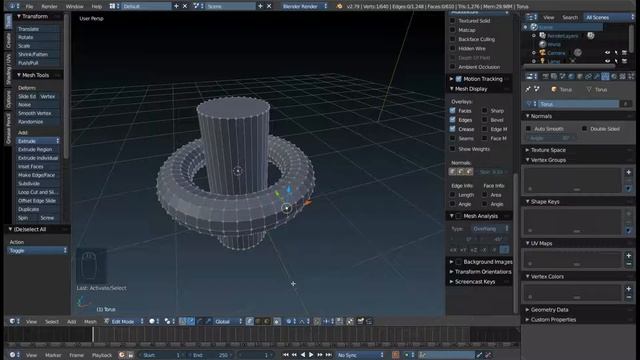Uncheck the Edges overlay checkbox
Viewport: 640px width, 360px height.
tap(452, 120)
